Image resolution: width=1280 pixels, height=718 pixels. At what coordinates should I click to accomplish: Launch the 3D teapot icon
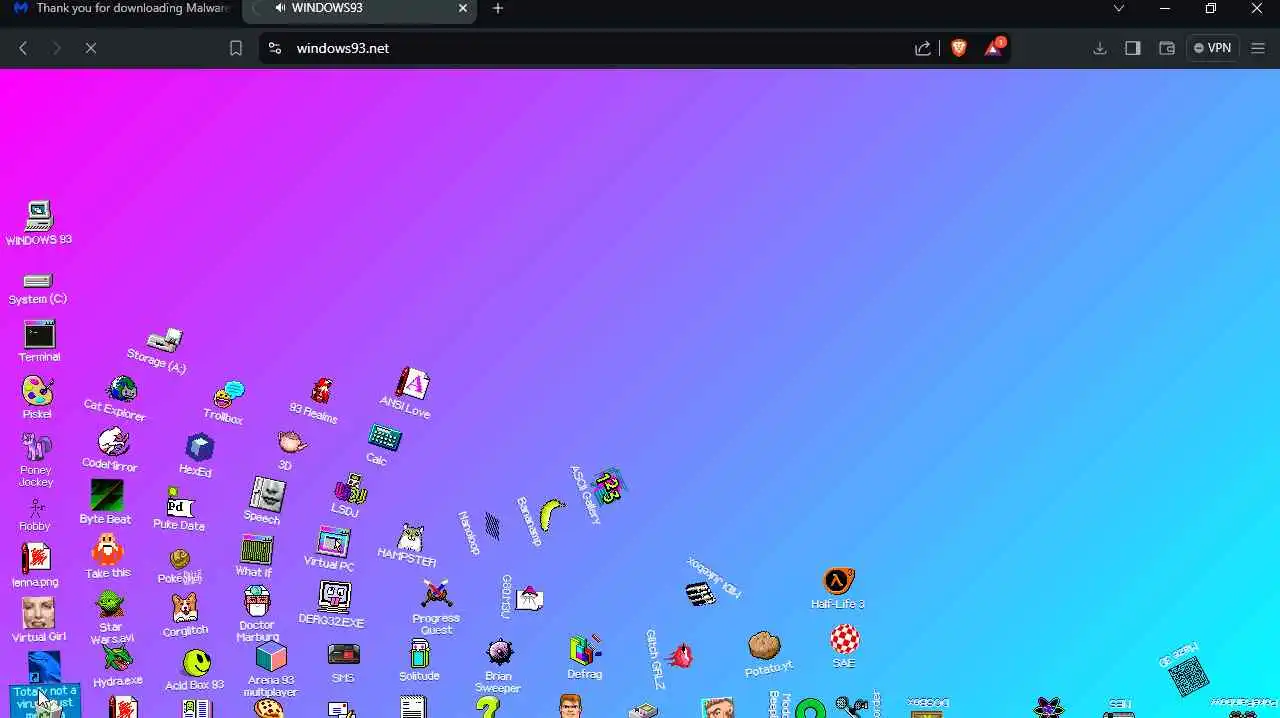[x=292, y=442]
